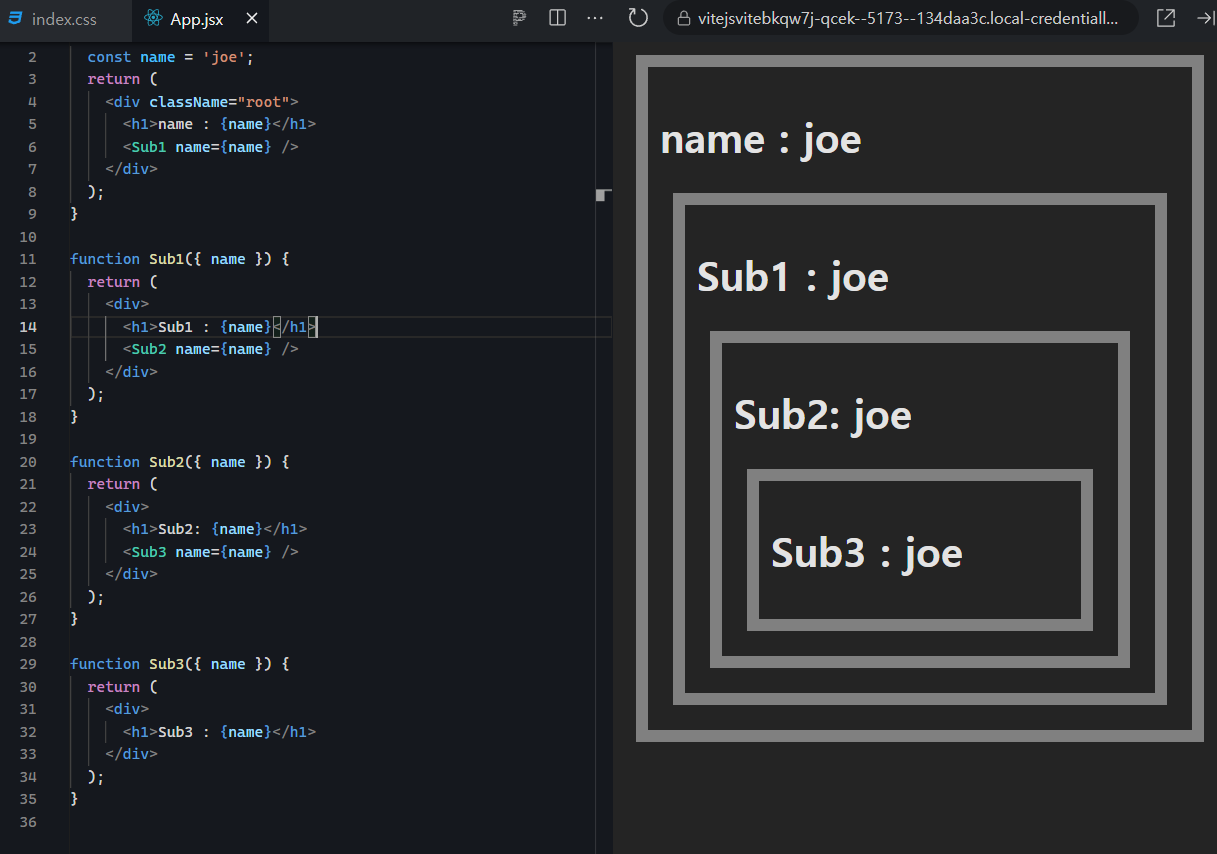Click the <Sub3 name={name} /> code line

coord(211,551)
